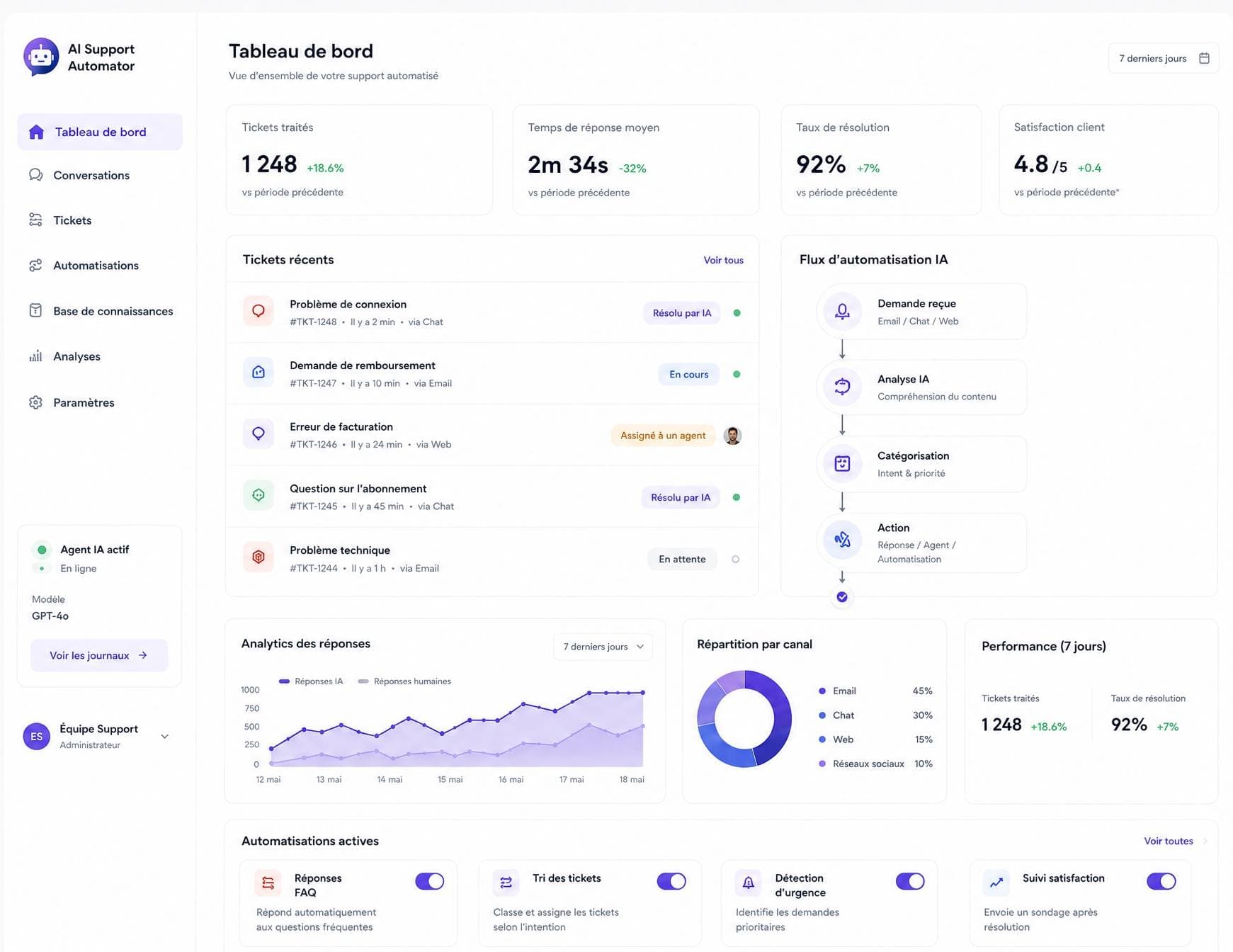Click the home icon beside Tableau de bord
The width and height of the screenshot is (1233, 952).
[x=36, y=132]
